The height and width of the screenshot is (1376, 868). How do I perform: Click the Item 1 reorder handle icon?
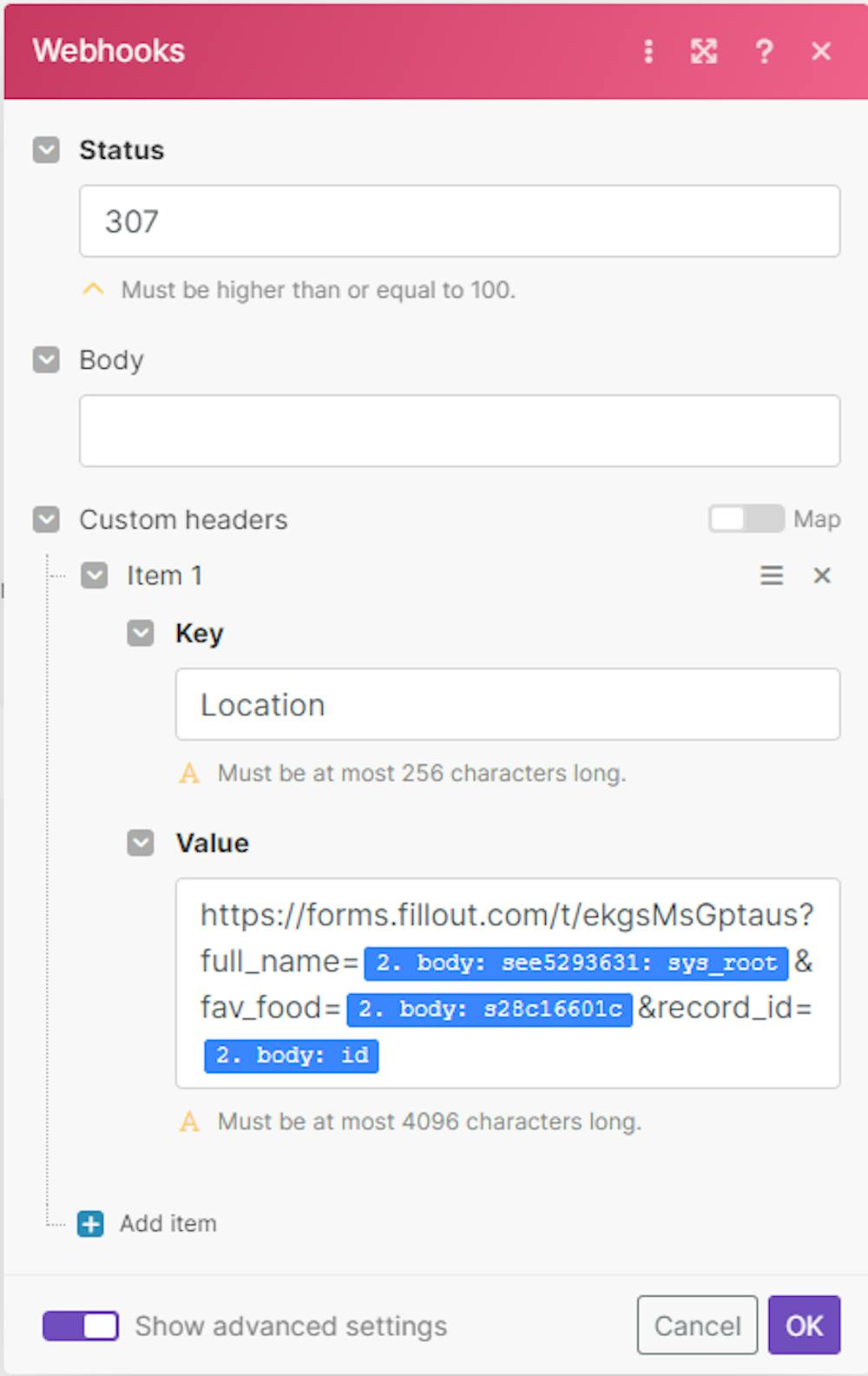click(772, 576)
